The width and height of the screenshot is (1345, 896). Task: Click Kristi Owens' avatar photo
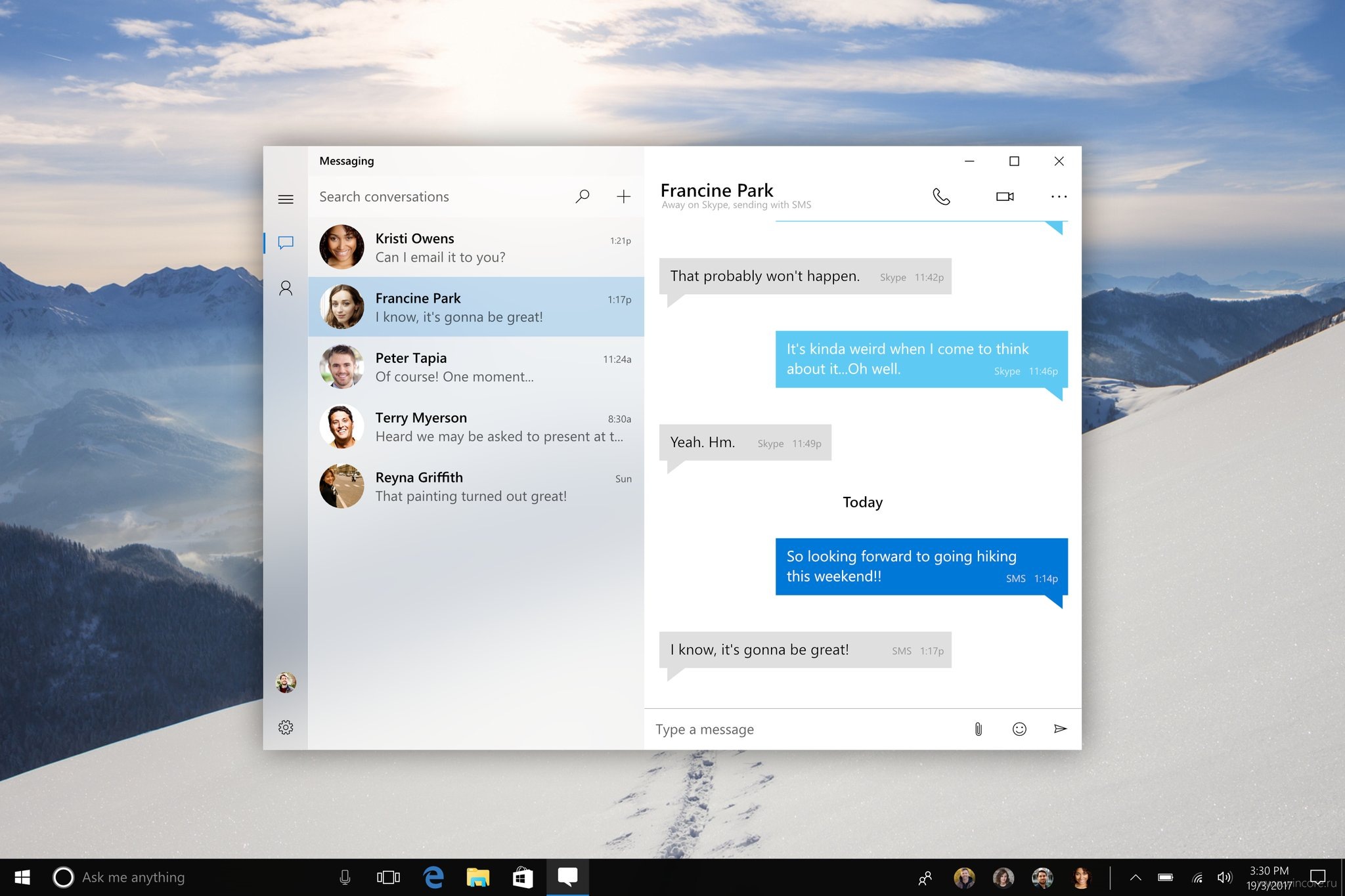(x=342, y=247)
